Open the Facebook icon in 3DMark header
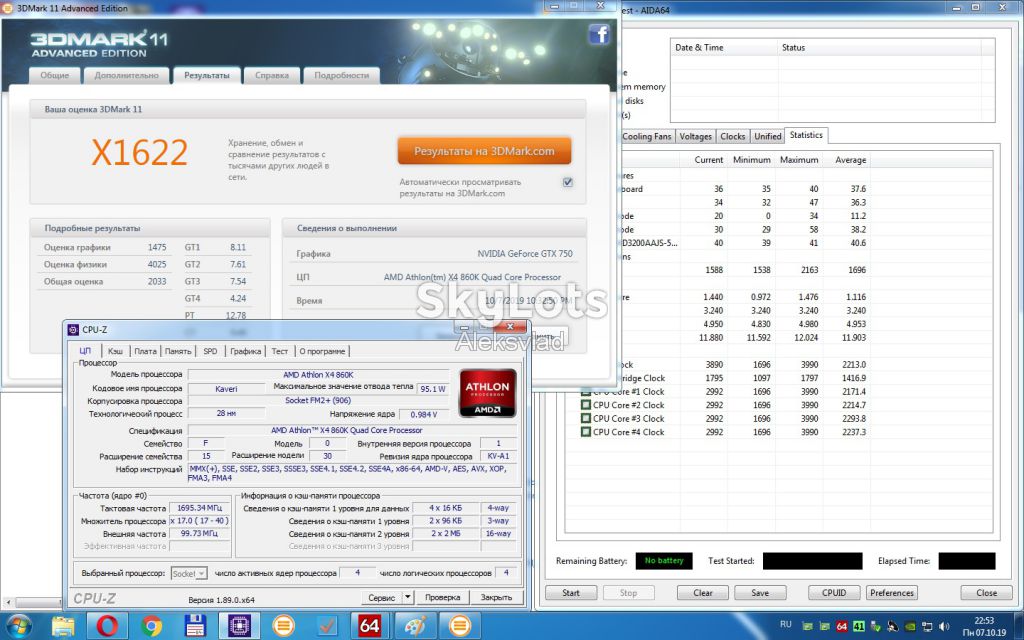The height and width of the screenshot is (640, 1024). (x=598, y=34)
